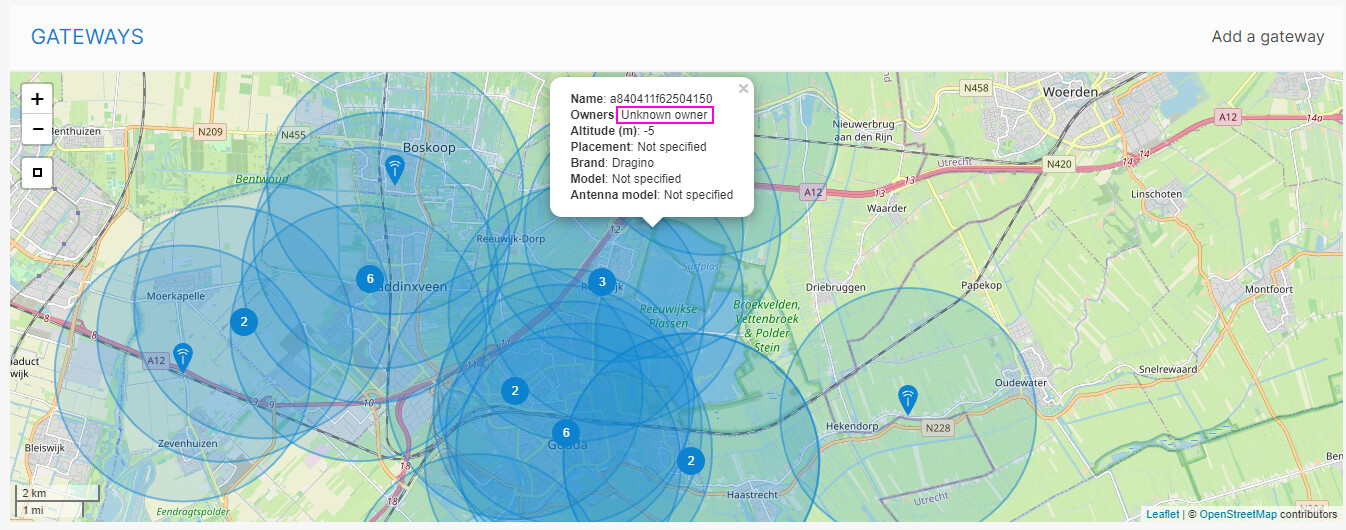Click the Brand: Dragino line
Image resolution: width=1346 pixels, height=530 pixels.
(612, 163)
